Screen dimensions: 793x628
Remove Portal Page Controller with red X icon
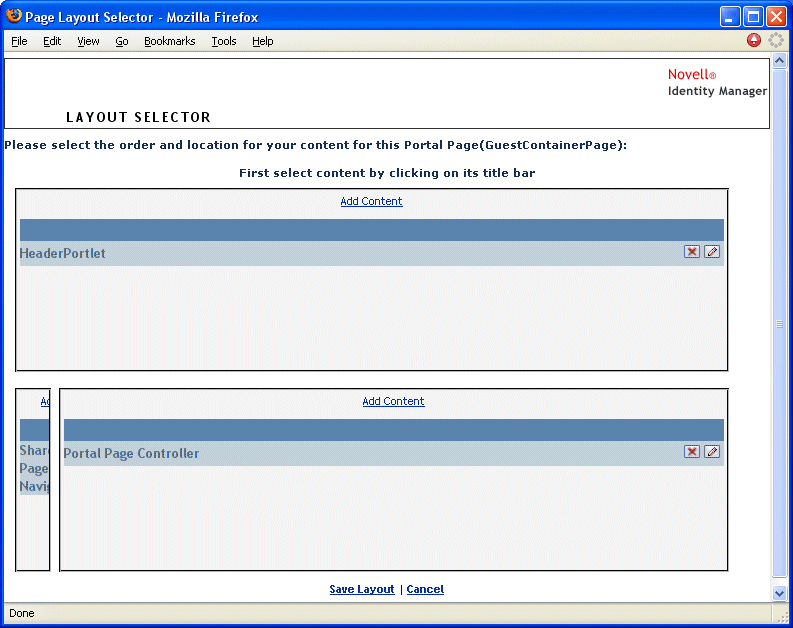click(691, 452)
